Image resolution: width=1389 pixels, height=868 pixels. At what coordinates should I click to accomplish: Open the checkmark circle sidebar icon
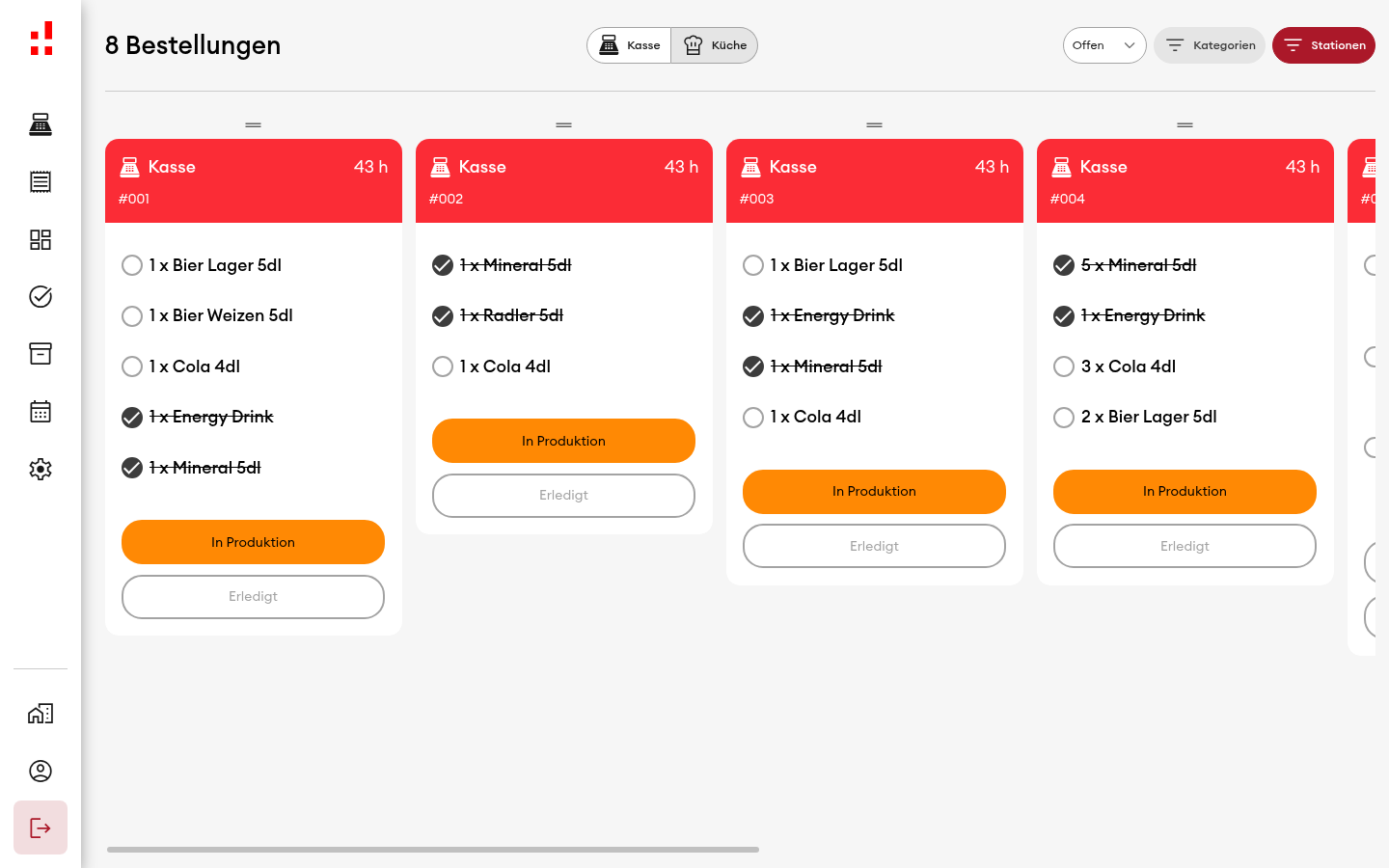point(41,297)
